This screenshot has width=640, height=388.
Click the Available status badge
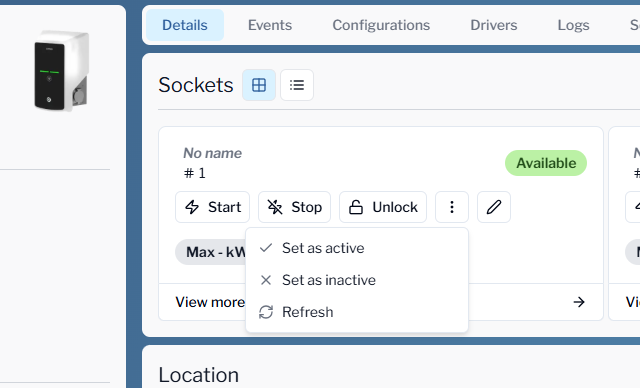tap(546, 163)
